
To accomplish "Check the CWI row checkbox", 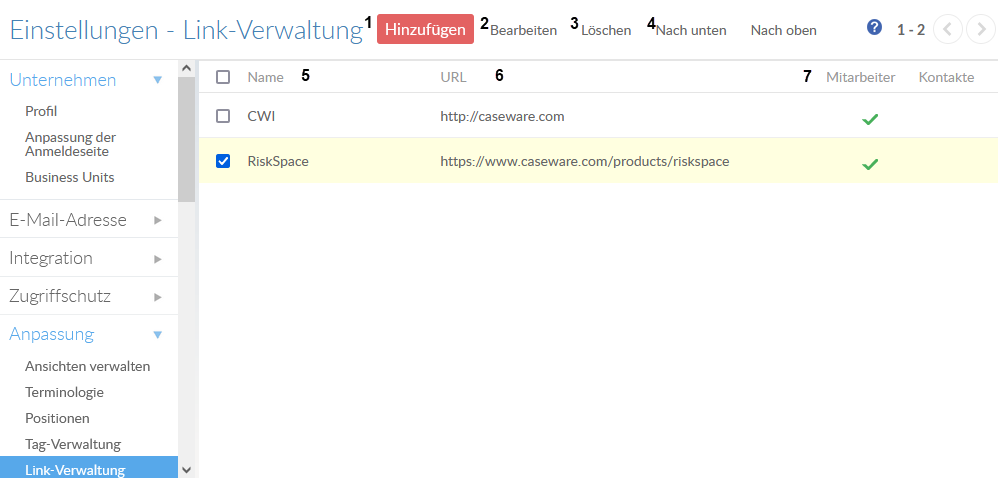I will pyautogui.click(x=223, y=116).
